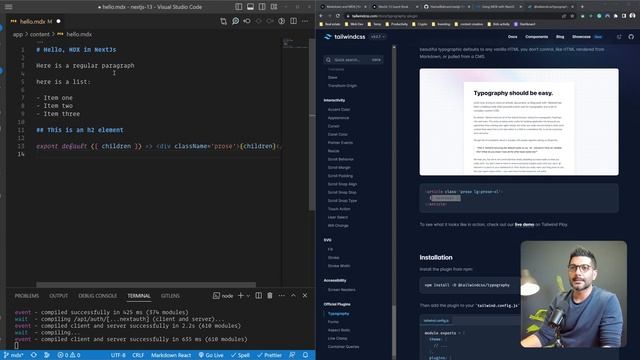Open the Tailwind version dropdown
Image resolution: width=640 pixels, height=360 pixels.
pyautogui.click(x=378, y=37)
